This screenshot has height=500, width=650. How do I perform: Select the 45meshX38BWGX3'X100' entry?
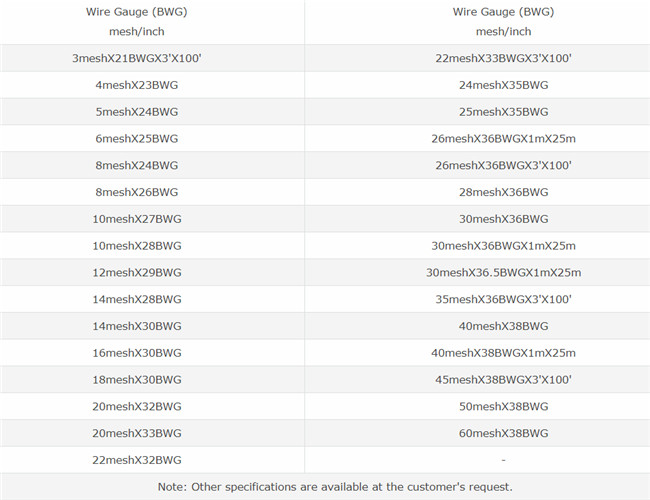tap(503, 380)
